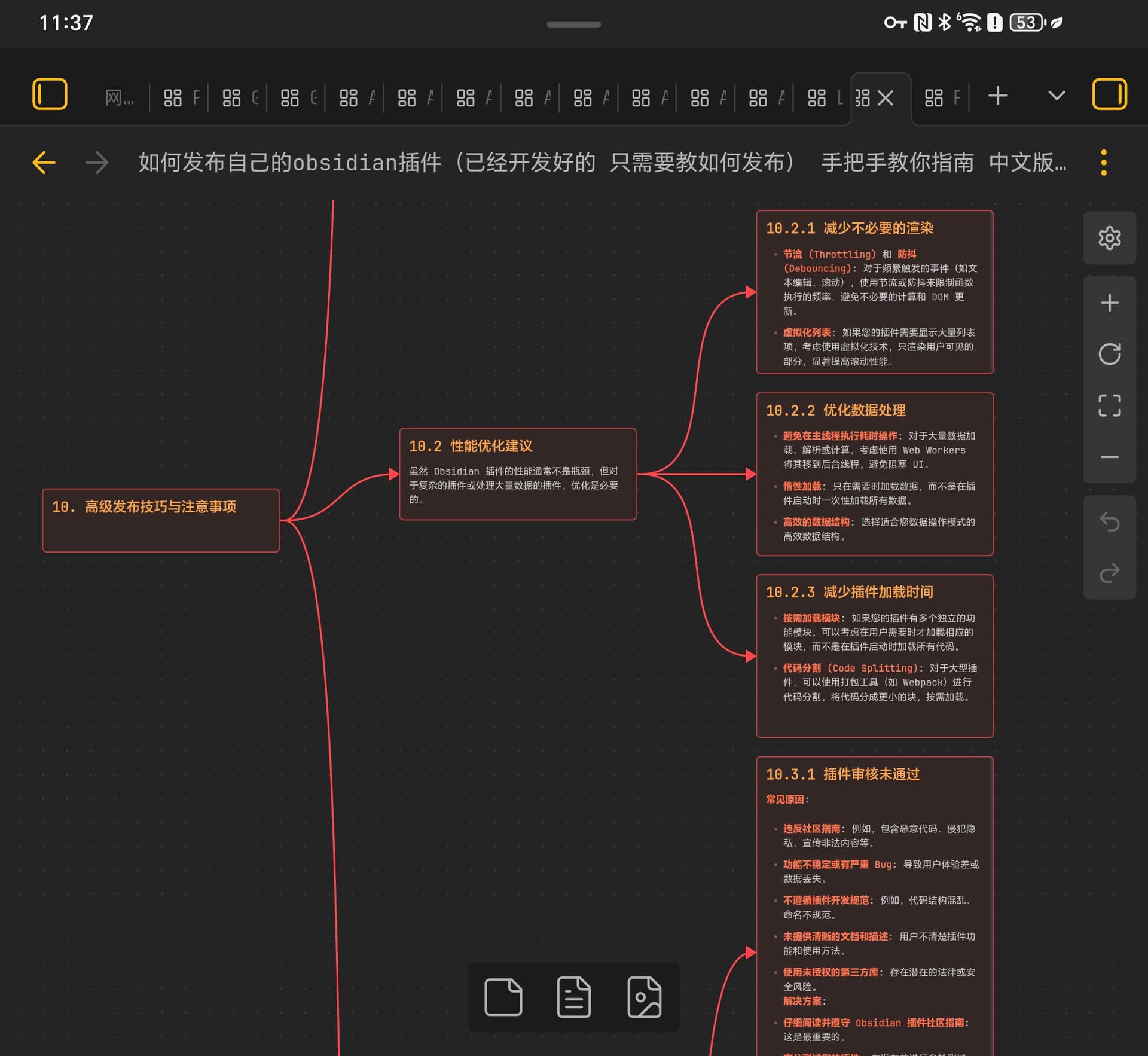
Task: Select the 10. 高级发布技巧与注意事项 node
Action: point(160,520)
